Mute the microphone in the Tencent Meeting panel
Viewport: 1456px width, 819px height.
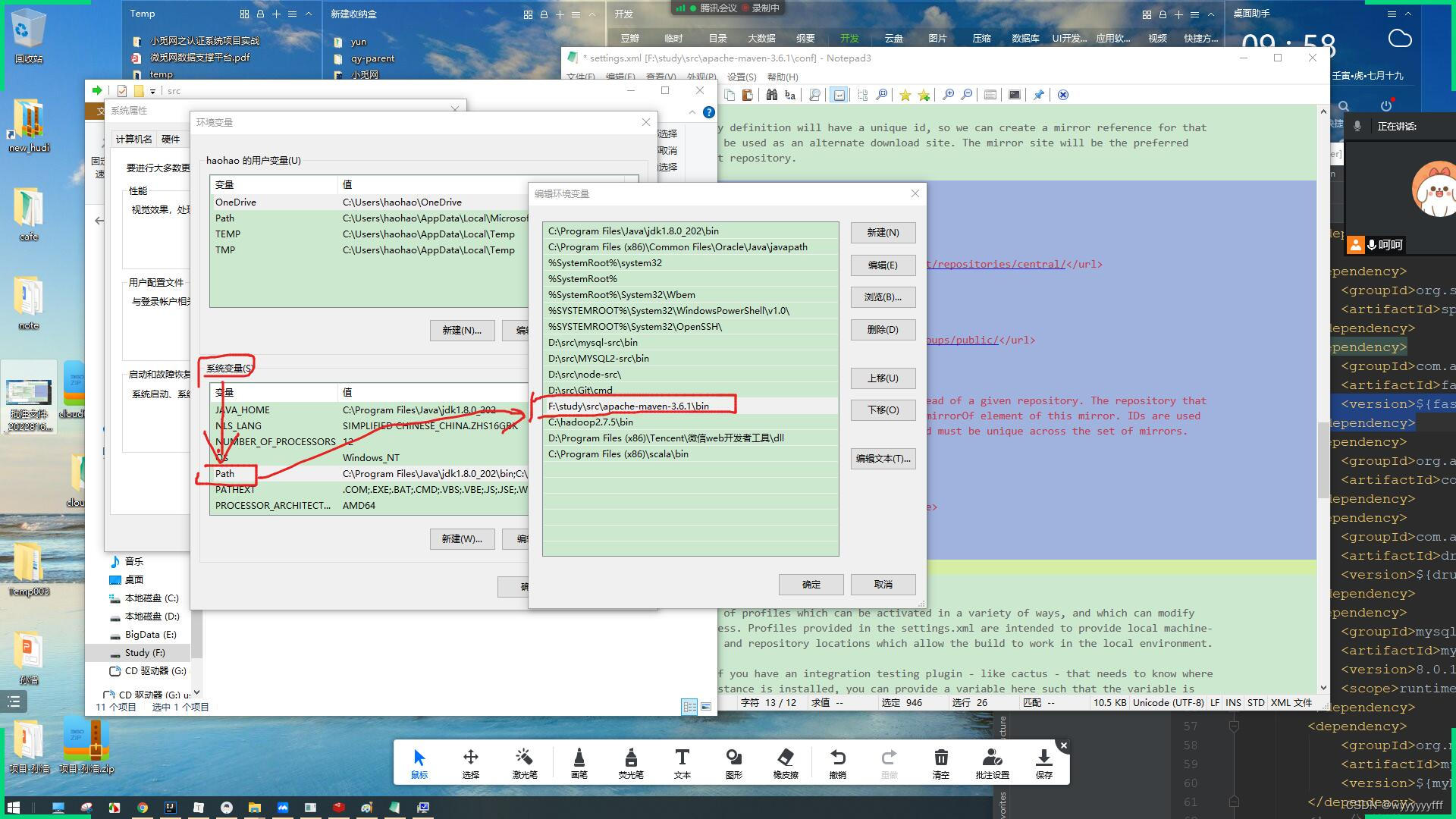point(1358,127)
